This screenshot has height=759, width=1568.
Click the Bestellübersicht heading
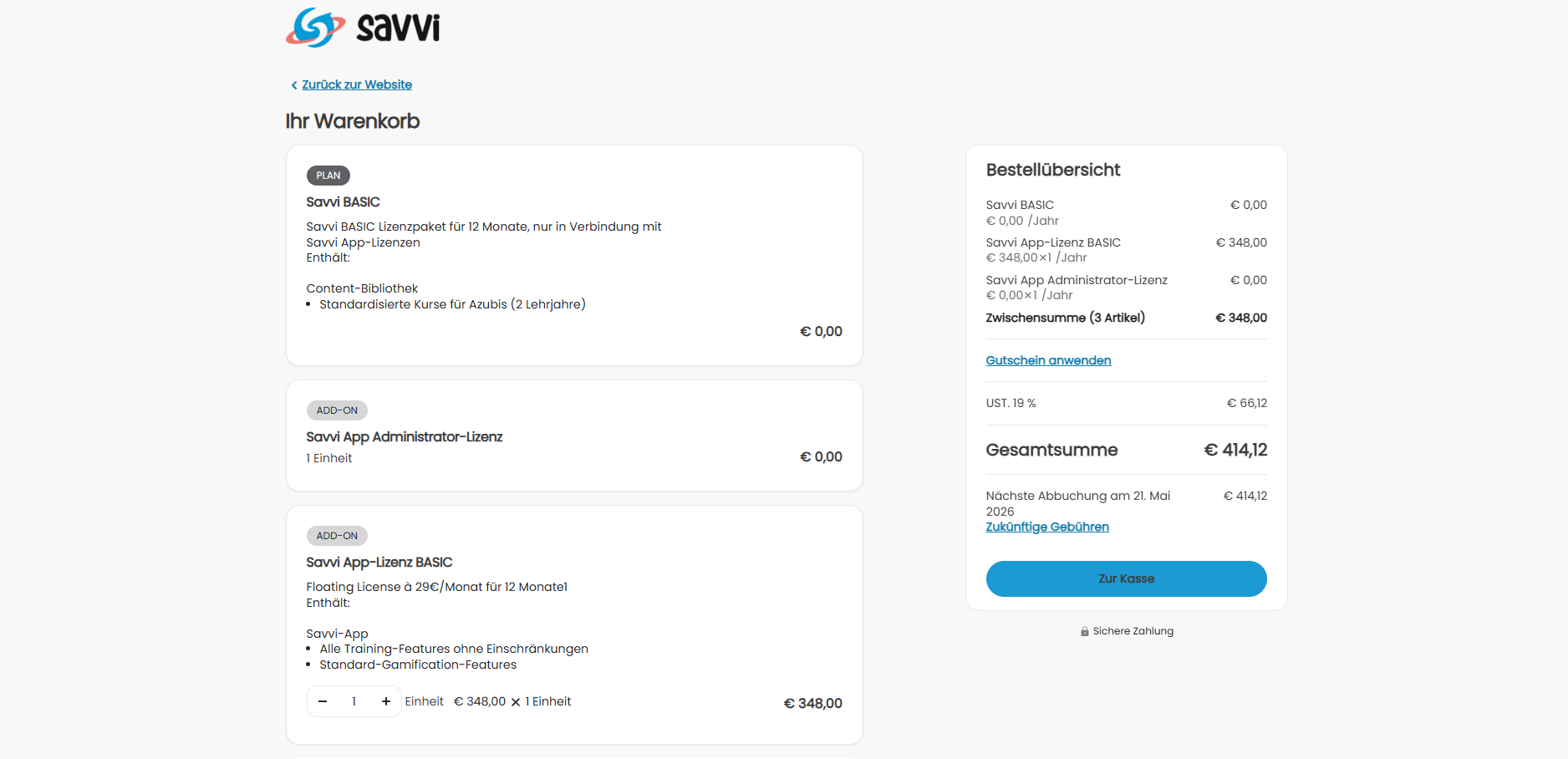(x=1053, y=170)
